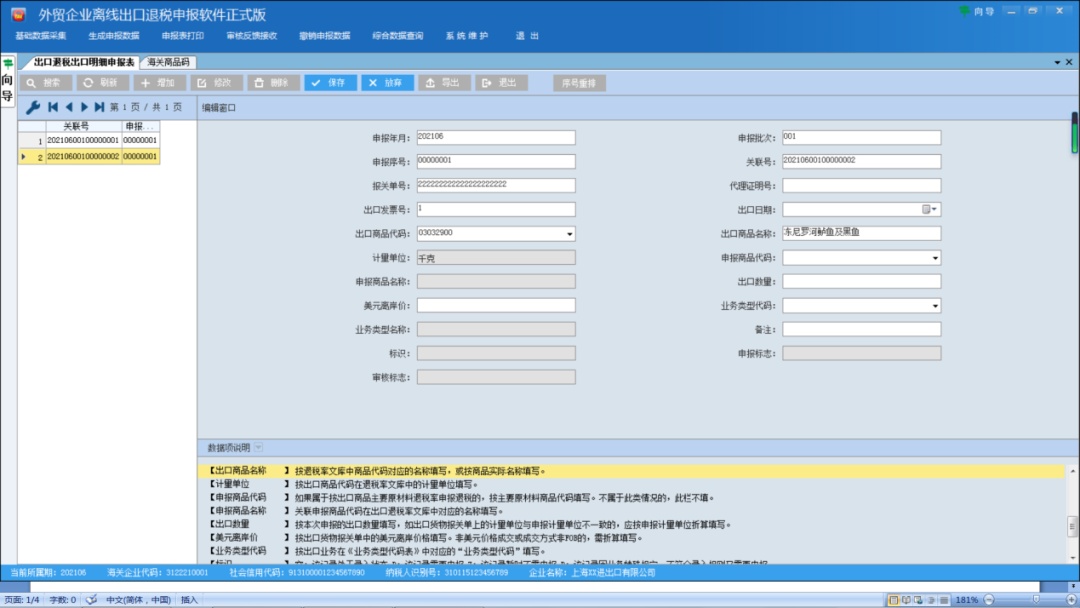The image size is (1080, 608).
Task: Open the 出口日期 date picker dropdown
Action: pyautogui.click(x=935, y=210)
